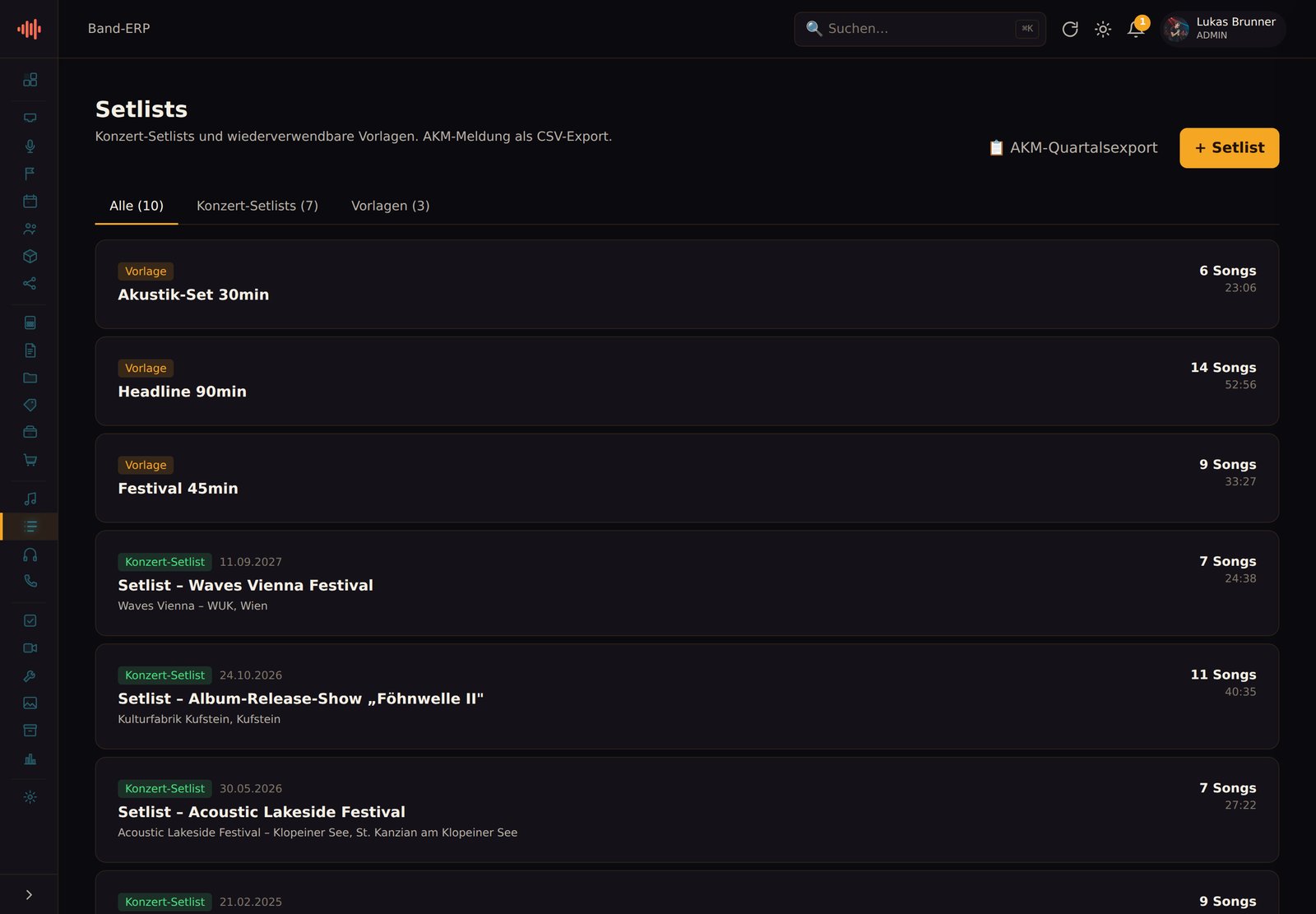The height and width of the screenshot is (914, 1316).
Task: Expand the sidebar with the chevron arrow
Action: pyautogui.click(x=29, y=894)
